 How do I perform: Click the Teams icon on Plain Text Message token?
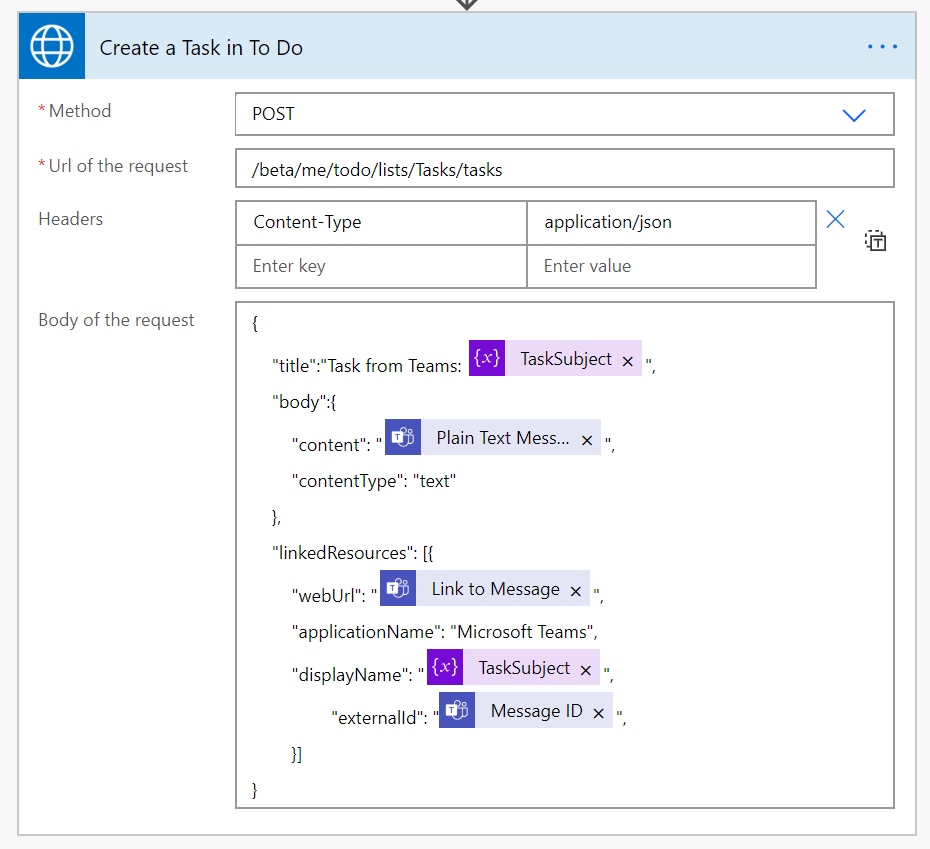coord(402,438)
